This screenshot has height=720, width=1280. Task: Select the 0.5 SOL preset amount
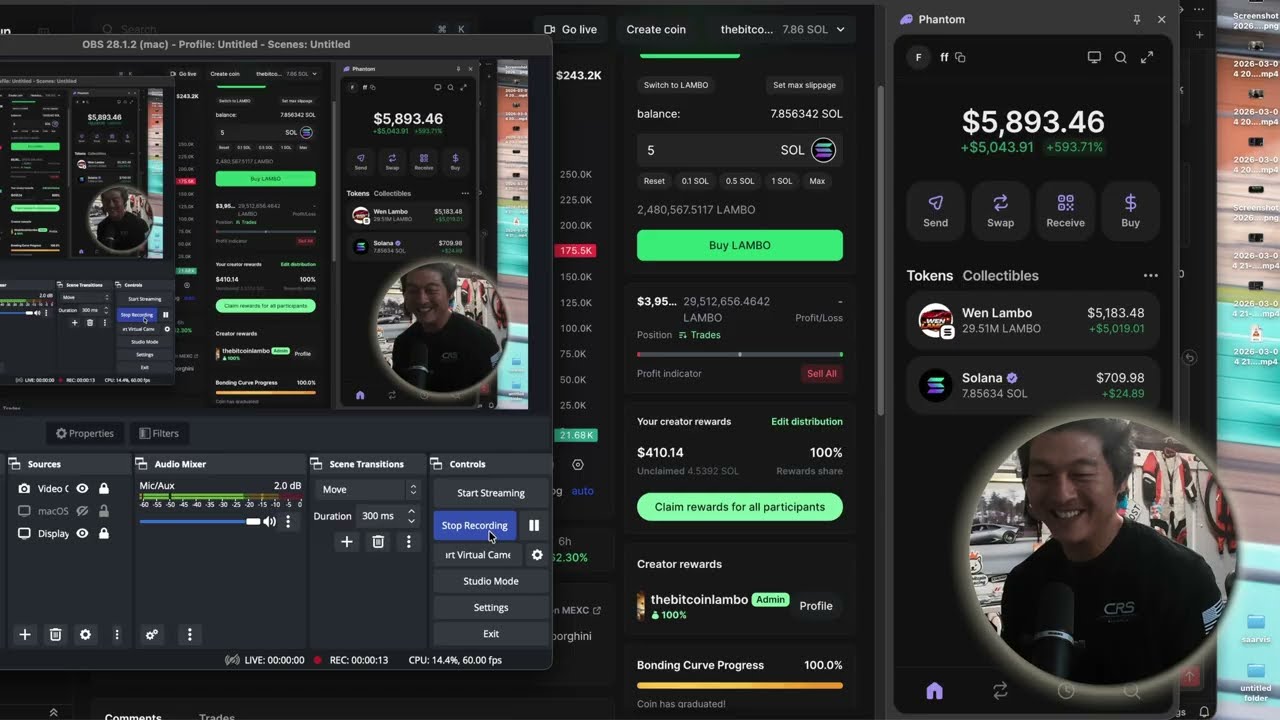point(740,181)
